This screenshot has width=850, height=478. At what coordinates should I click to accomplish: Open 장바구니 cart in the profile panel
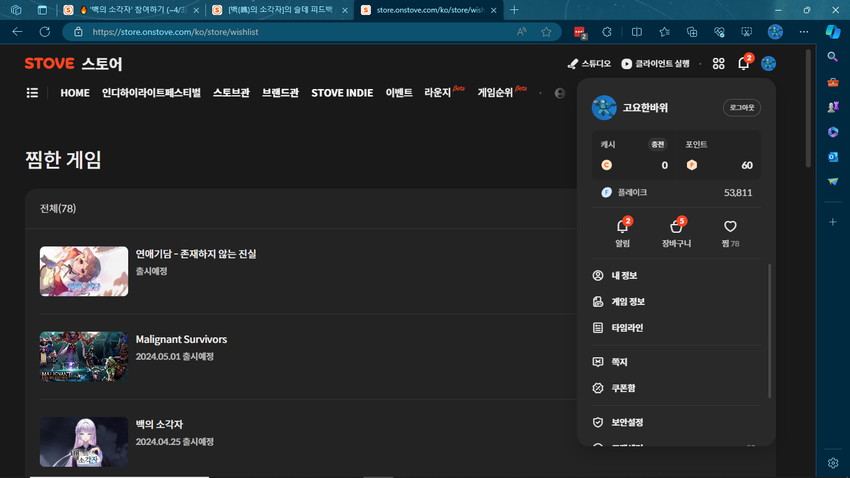click(x=676, y=233)
